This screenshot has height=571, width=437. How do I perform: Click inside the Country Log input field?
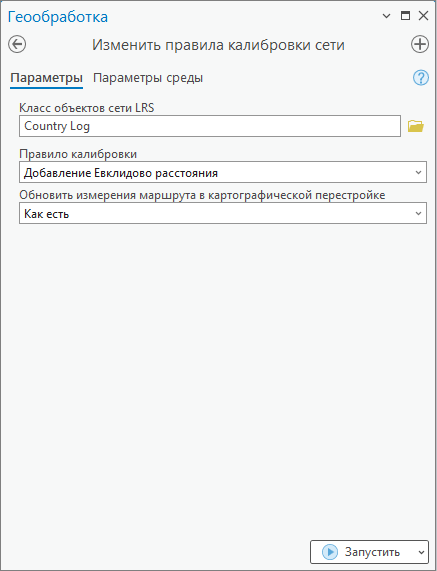pos(210,126)
